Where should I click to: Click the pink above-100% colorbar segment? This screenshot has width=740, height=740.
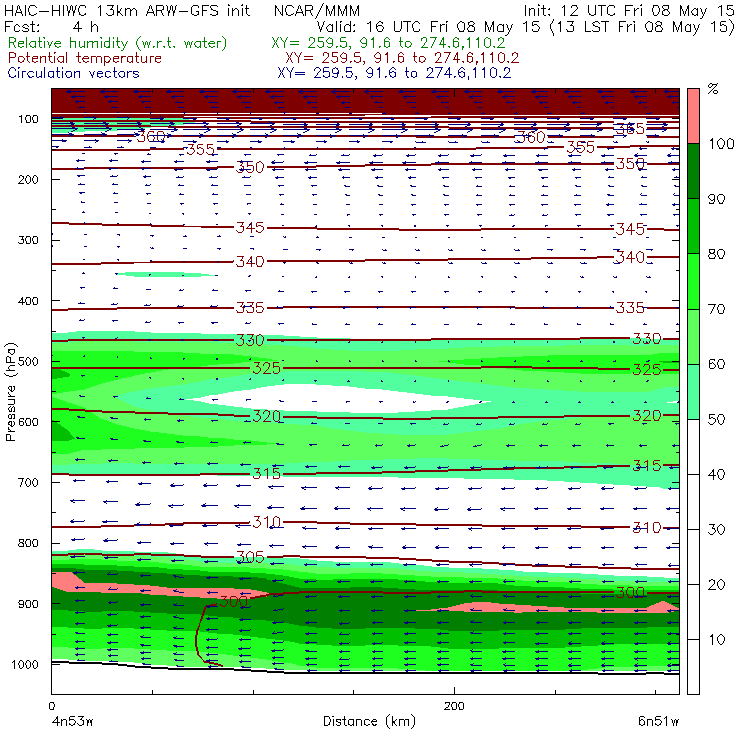(x=693, y=116)
